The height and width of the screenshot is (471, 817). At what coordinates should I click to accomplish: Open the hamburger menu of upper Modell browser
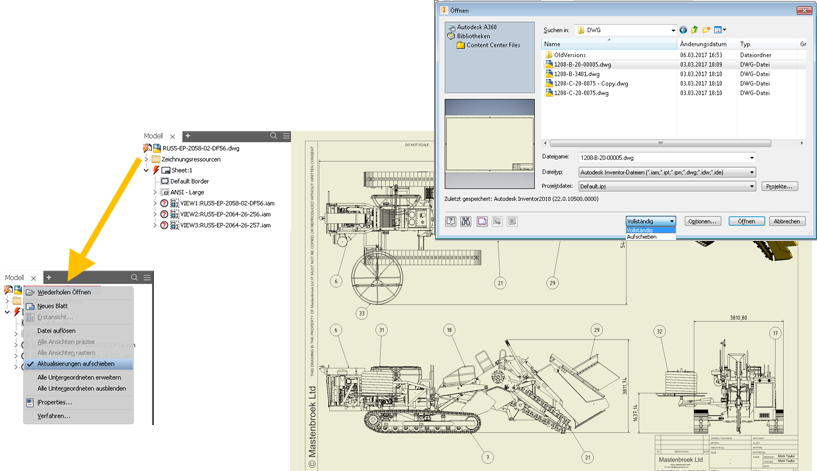(286, 136)
